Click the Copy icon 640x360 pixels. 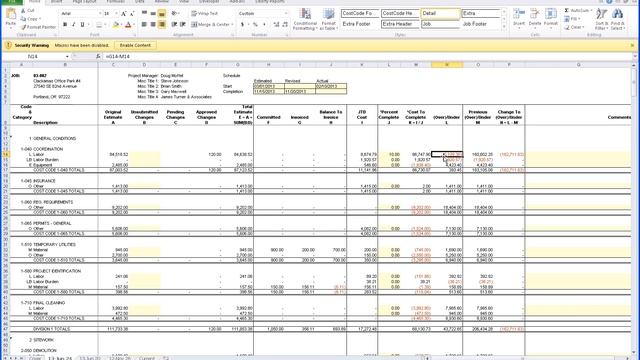coord(23,19)
